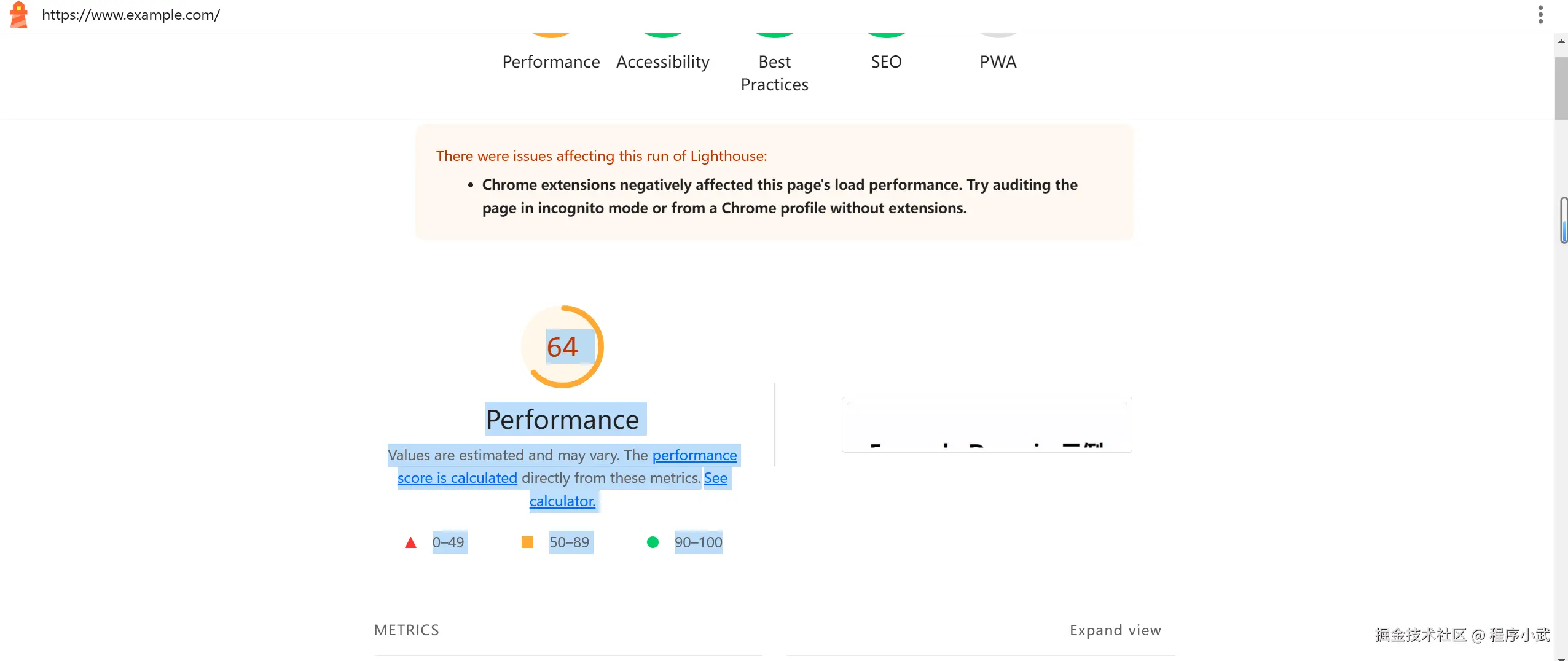Image resolution: width=1568 pixels, height=661 pixels.
Task: Click the Lighthouse logo icon
Action: 19,15
